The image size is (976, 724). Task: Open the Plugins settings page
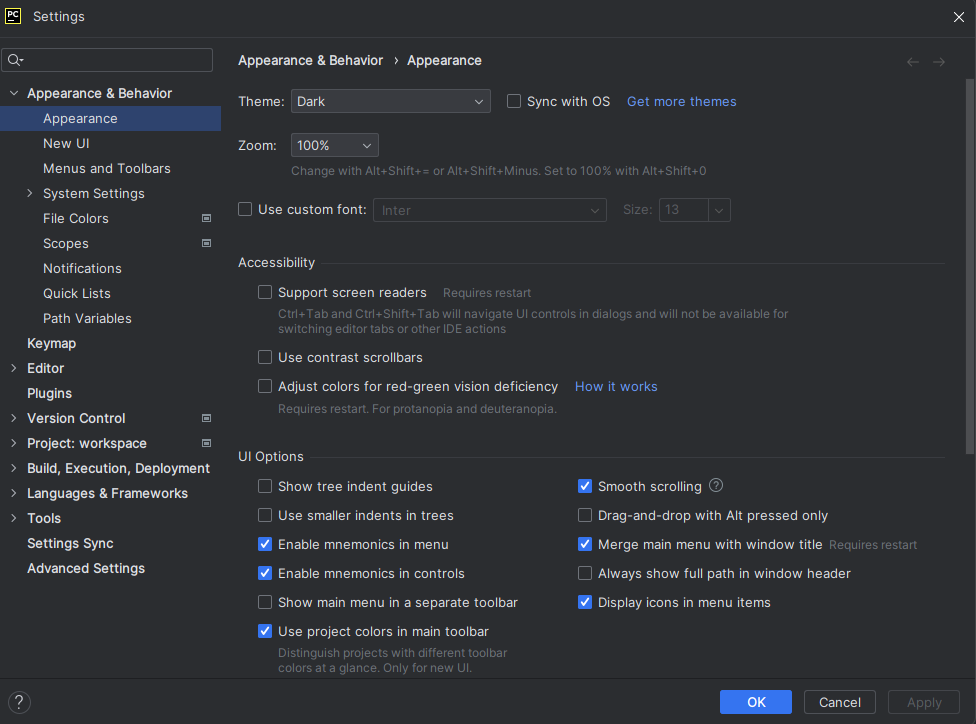(50, 393)
